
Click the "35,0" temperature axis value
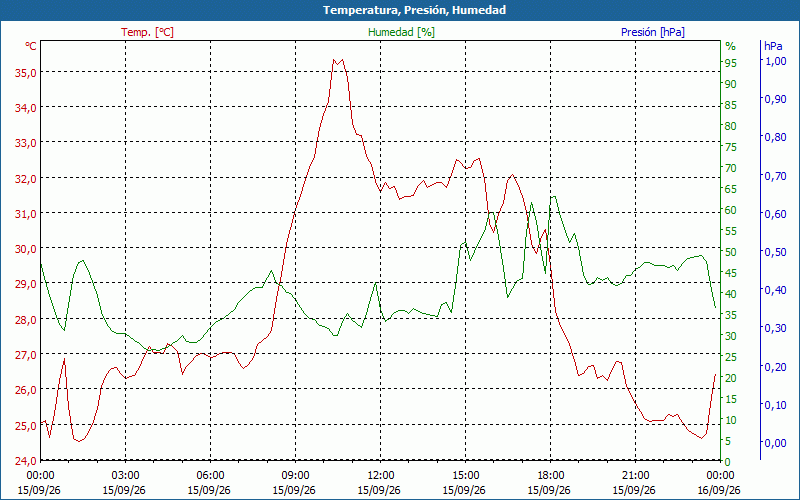click(x=26, y=72)
